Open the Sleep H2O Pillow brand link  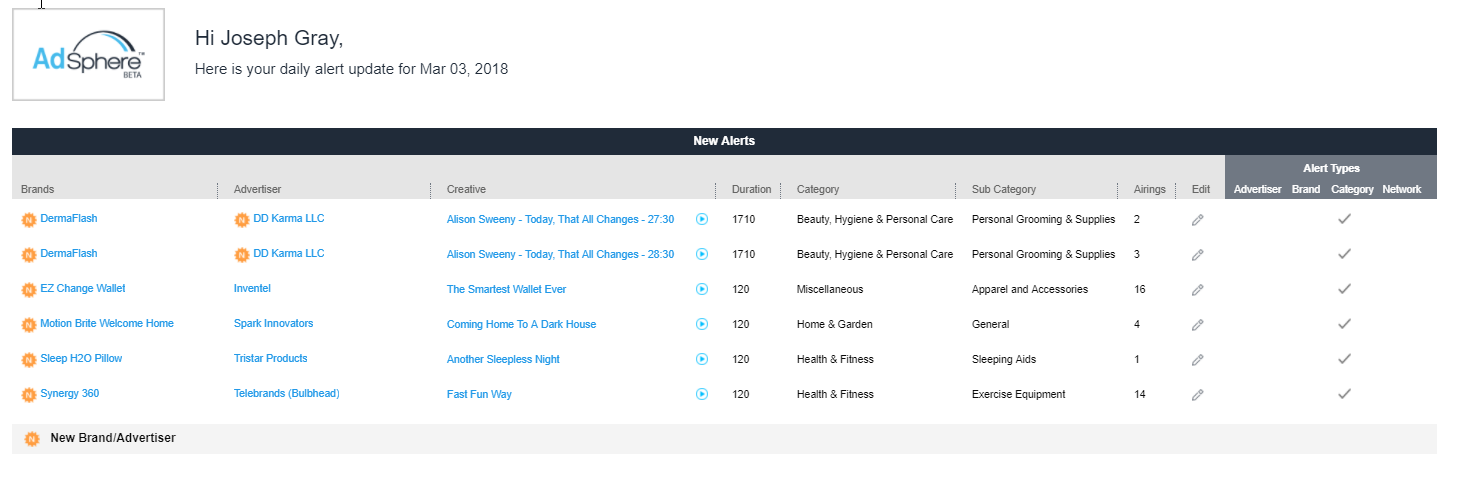[81, 359]
